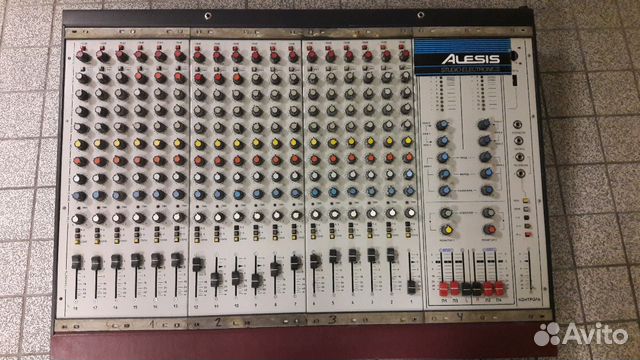The image size is (640, 360).
Task: Toggle the red button in right control column
Action: pos(528,235)
